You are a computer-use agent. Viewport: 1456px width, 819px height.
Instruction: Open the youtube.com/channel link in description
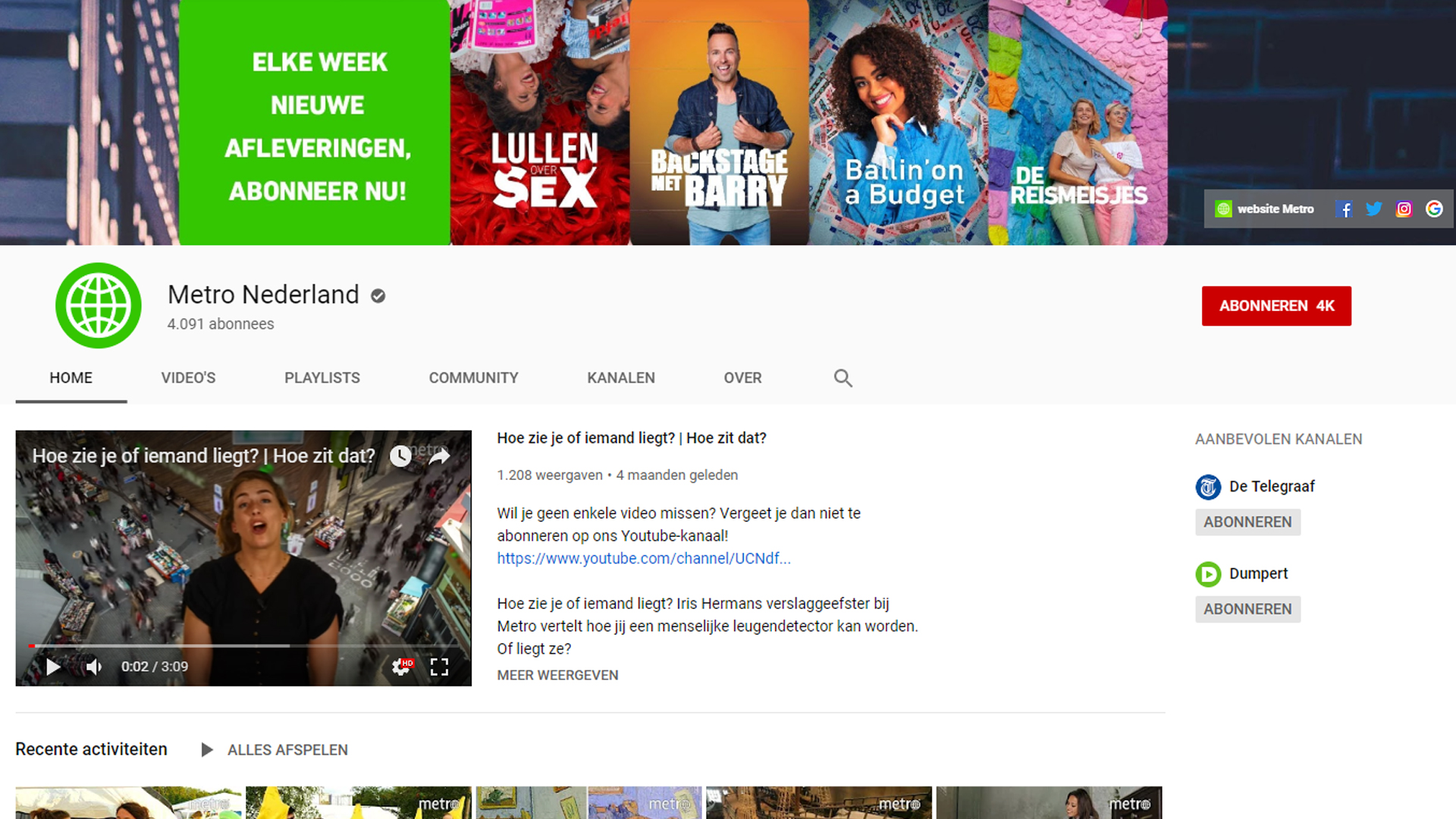point(644,559)
